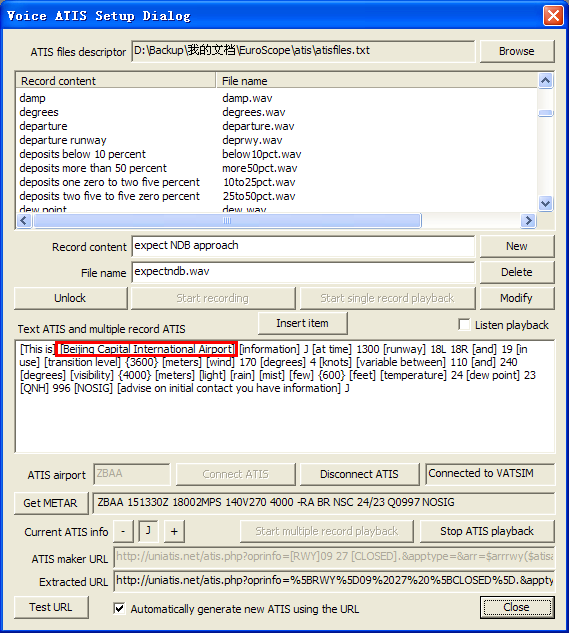Click the Test URL button
The height and width of the screenshot is (633, 569).
(51, 607)
